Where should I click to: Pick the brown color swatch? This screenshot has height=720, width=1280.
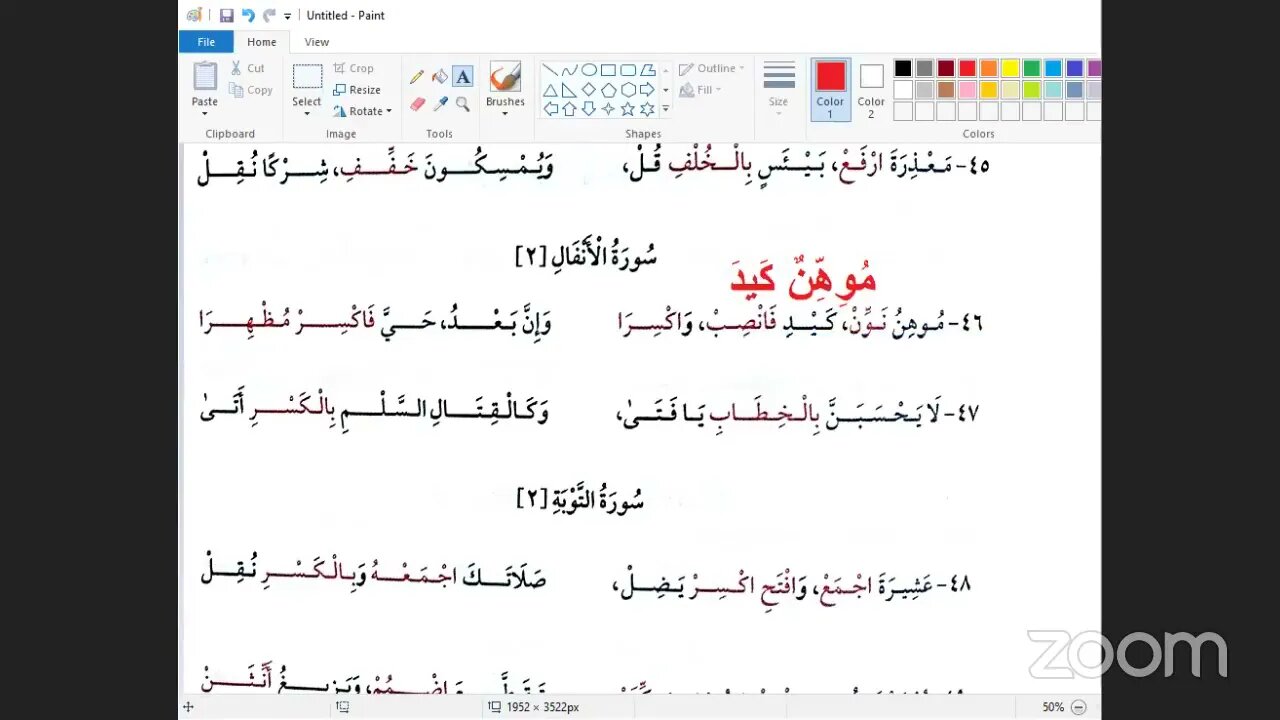click(x=946, y=90)
